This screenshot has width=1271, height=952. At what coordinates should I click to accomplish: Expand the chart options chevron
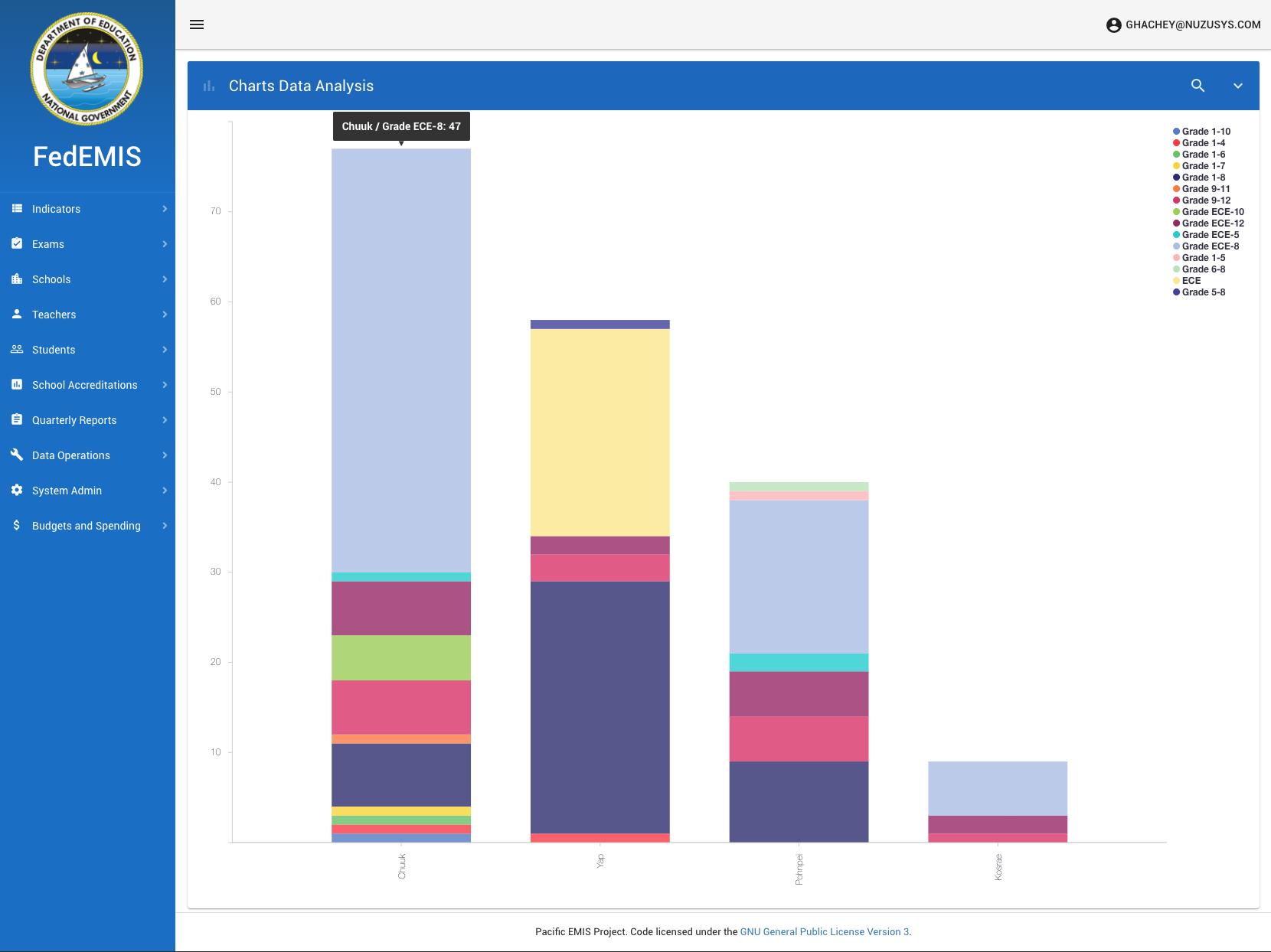[x=1238, y=86]
